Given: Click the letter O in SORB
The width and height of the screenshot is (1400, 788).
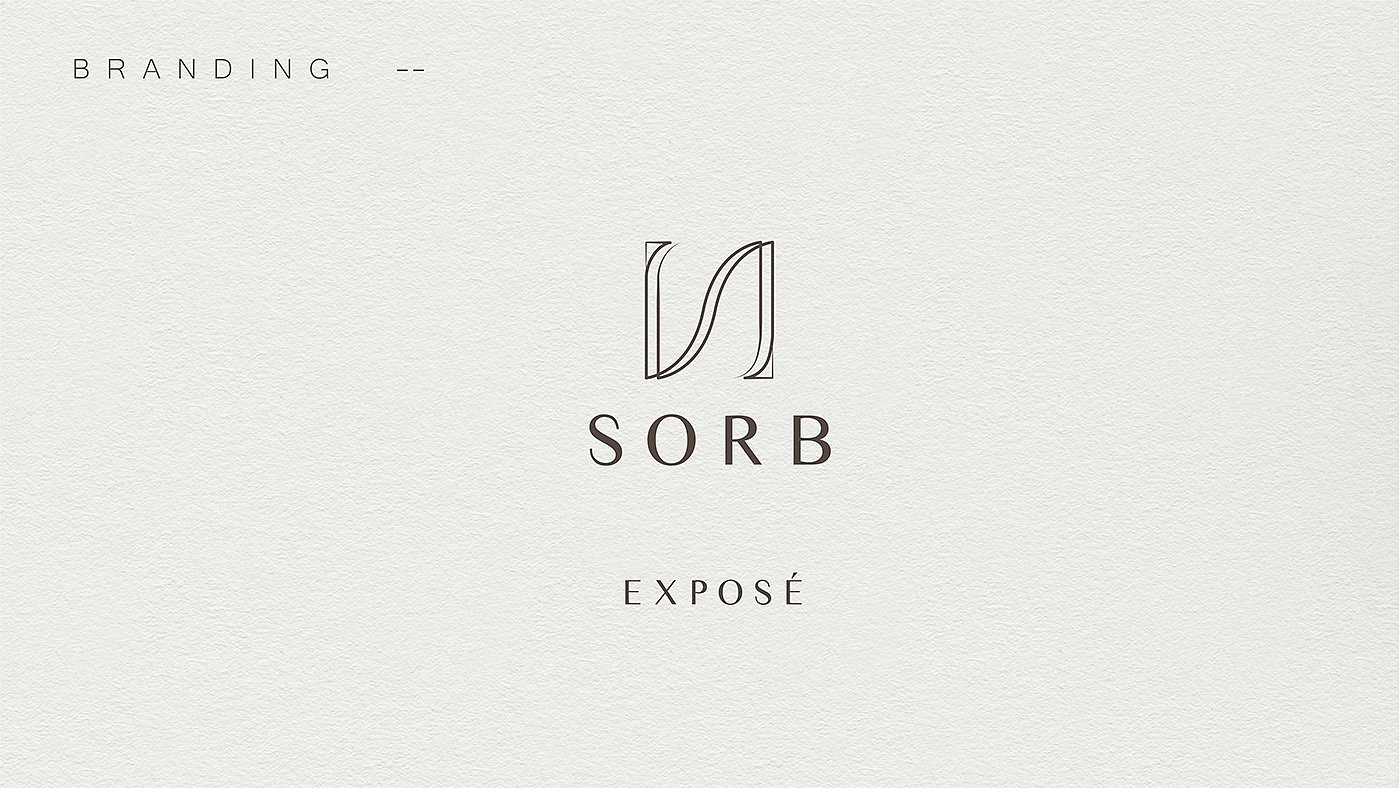Looking at the screenshot, I should coord(671,440).
